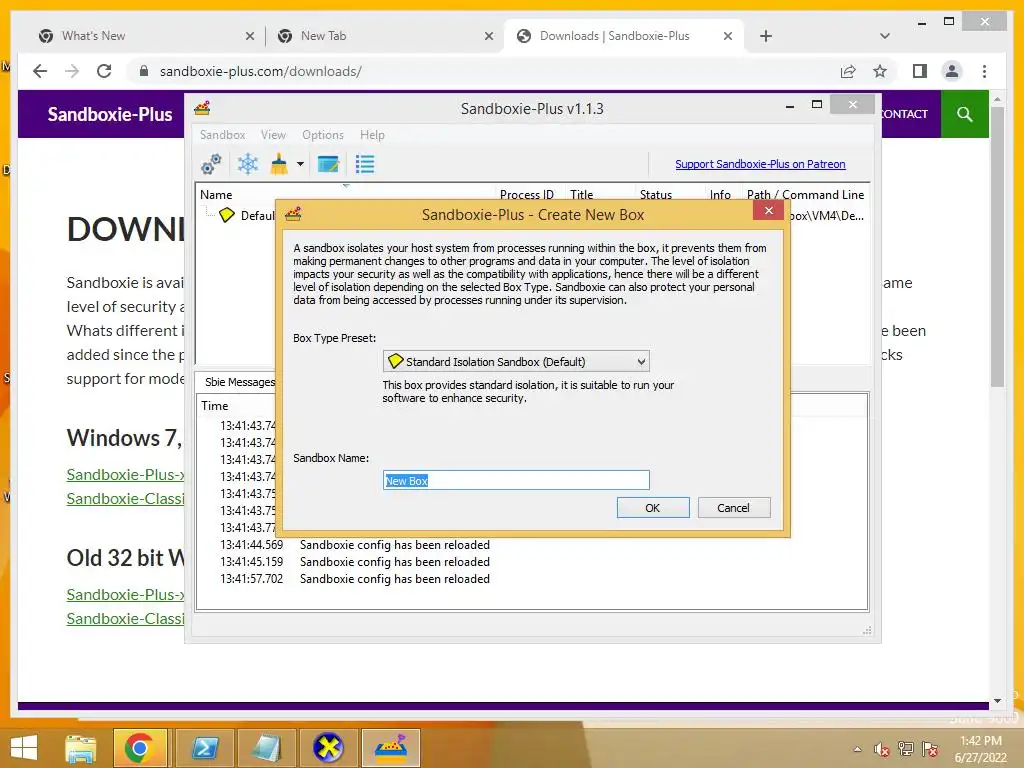
Task: Open the Sandbox menu
Action: pos(222,135)
